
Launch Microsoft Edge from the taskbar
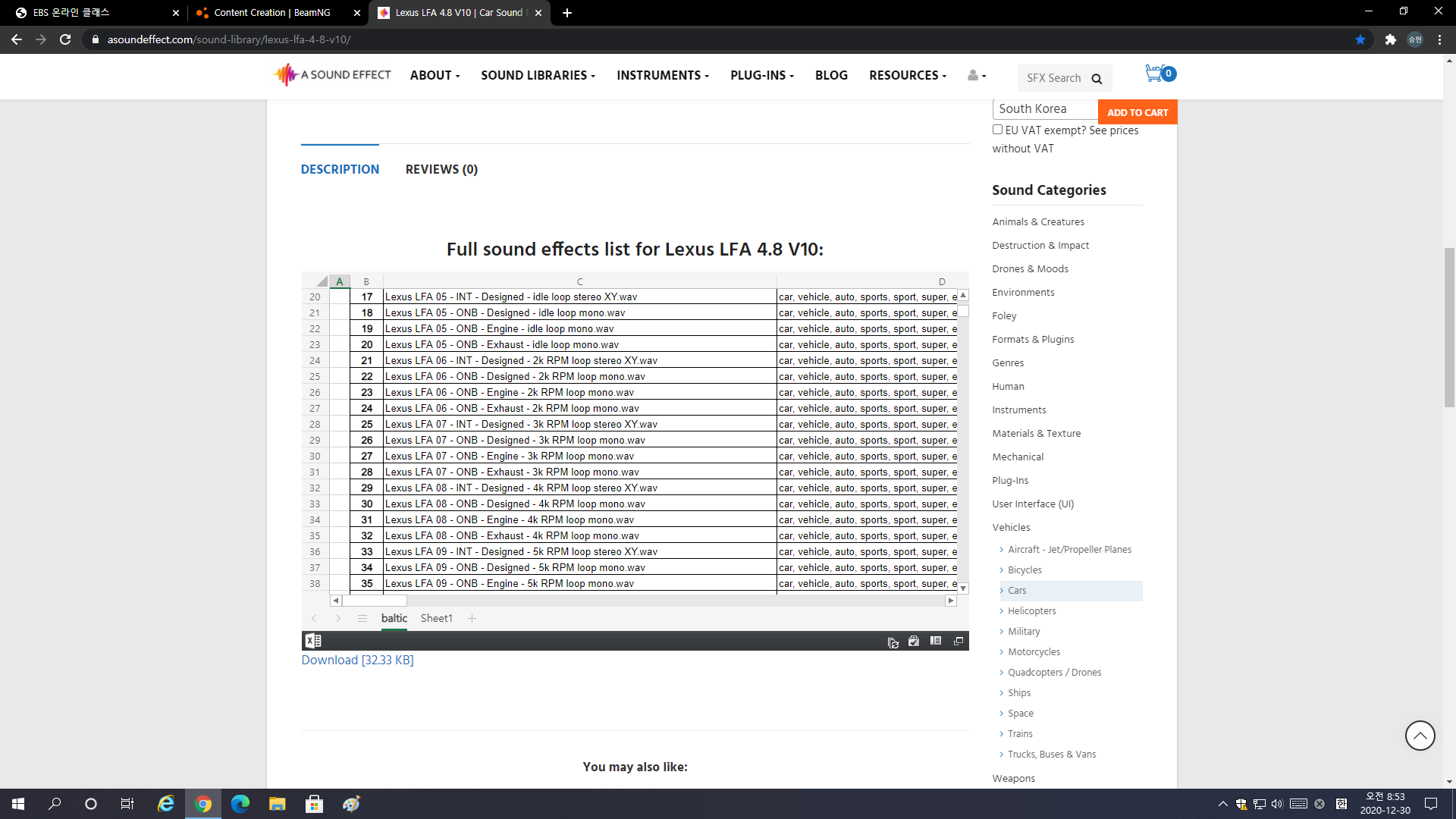(240, 804)
